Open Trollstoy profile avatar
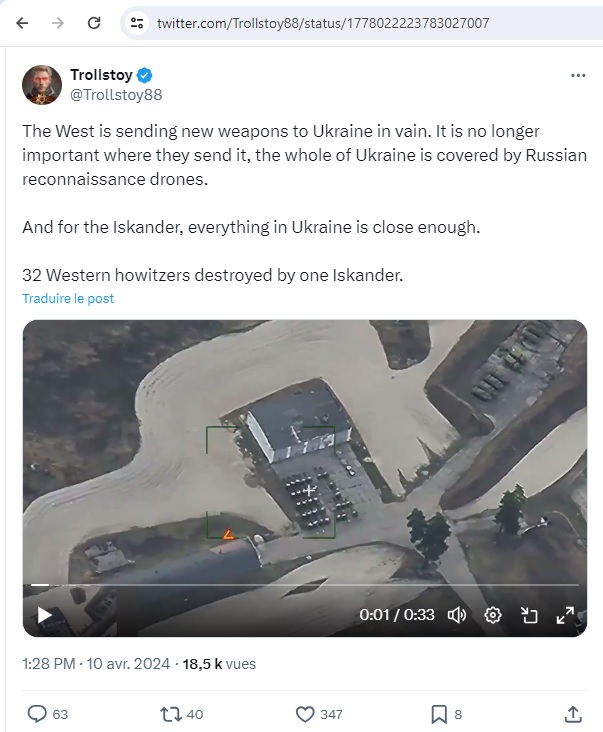Image resolution: width=603 pixels, height=732 pixels. [42, 84]
